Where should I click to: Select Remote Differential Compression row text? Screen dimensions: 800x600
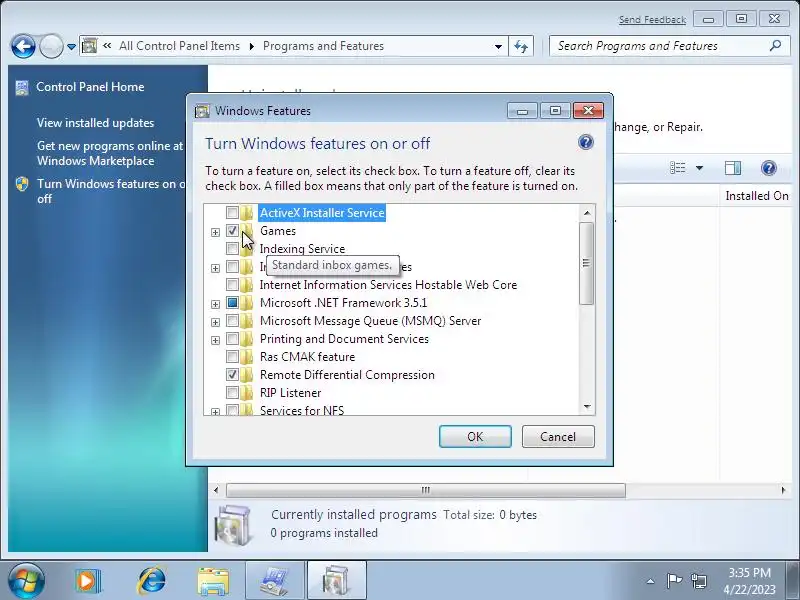click(347, 375)
